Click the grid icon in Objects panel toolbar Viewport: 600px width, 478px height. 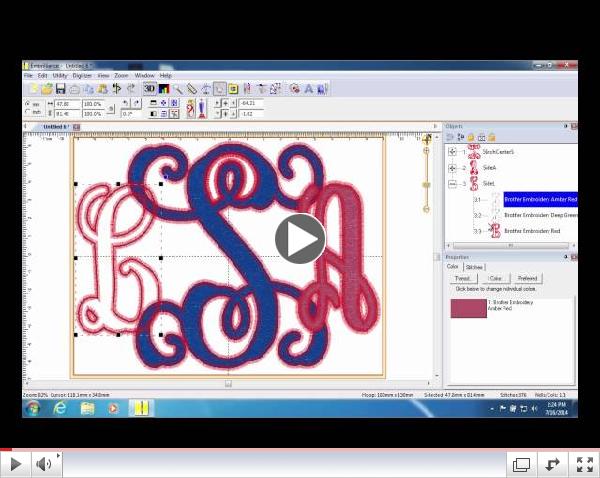481,137
